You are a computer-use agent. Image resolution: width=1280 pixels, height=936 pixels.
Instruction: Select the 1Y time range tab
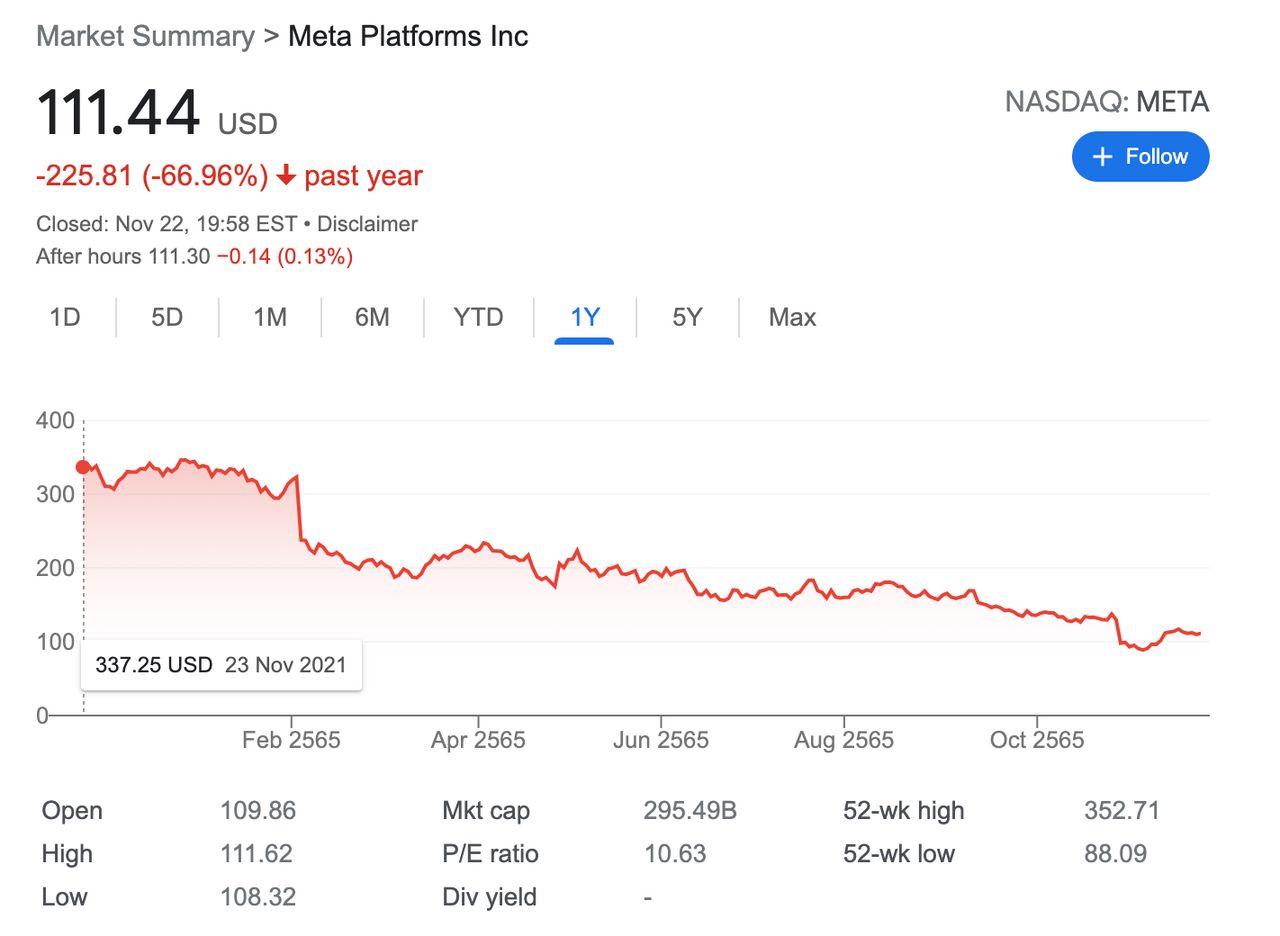click(x=584, y=318)
